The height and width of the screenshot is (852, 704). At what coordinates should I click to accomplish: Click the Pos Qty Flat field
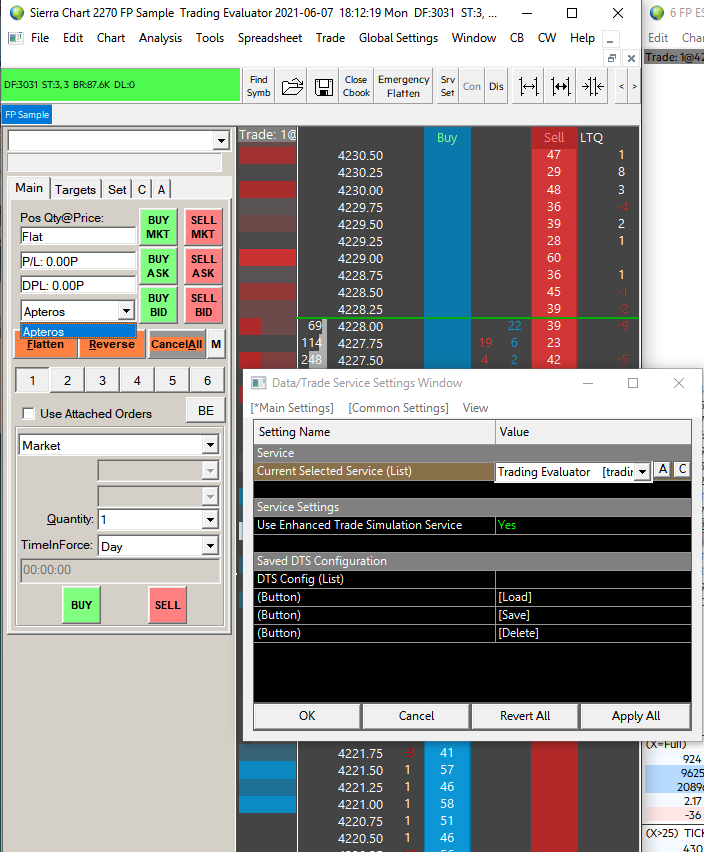pyautogui.click(x=78, y=236)
